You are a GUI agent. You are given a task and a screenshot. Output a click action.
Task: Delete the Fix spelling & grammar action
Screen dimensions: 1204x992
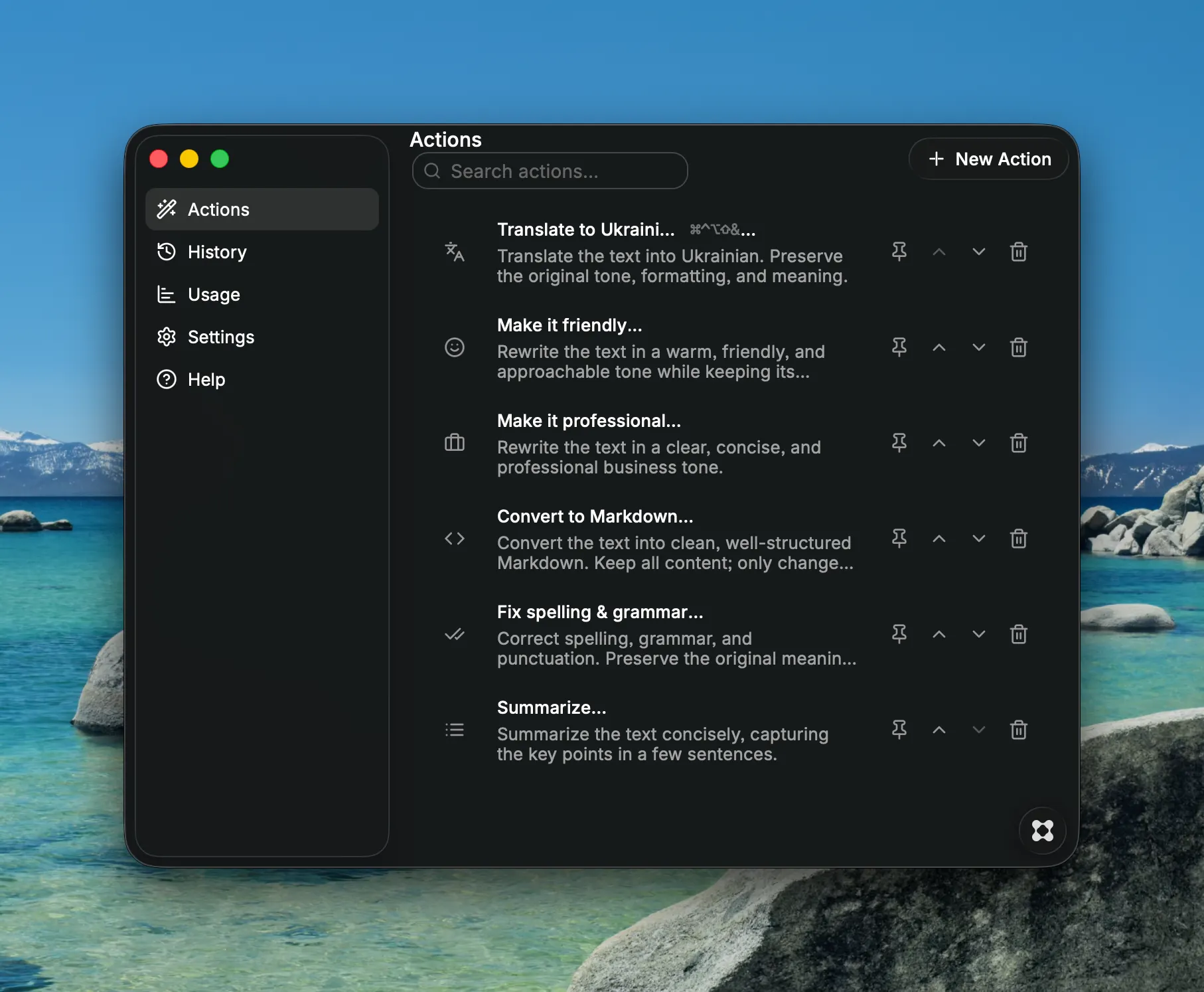(1019, 634)
